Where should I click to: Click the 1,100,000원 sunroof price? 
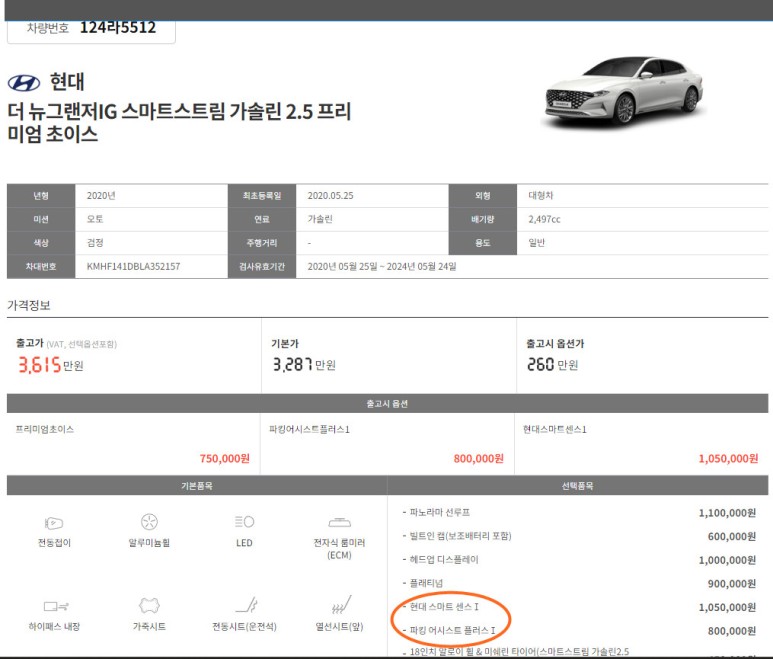(x=727, y=513)
